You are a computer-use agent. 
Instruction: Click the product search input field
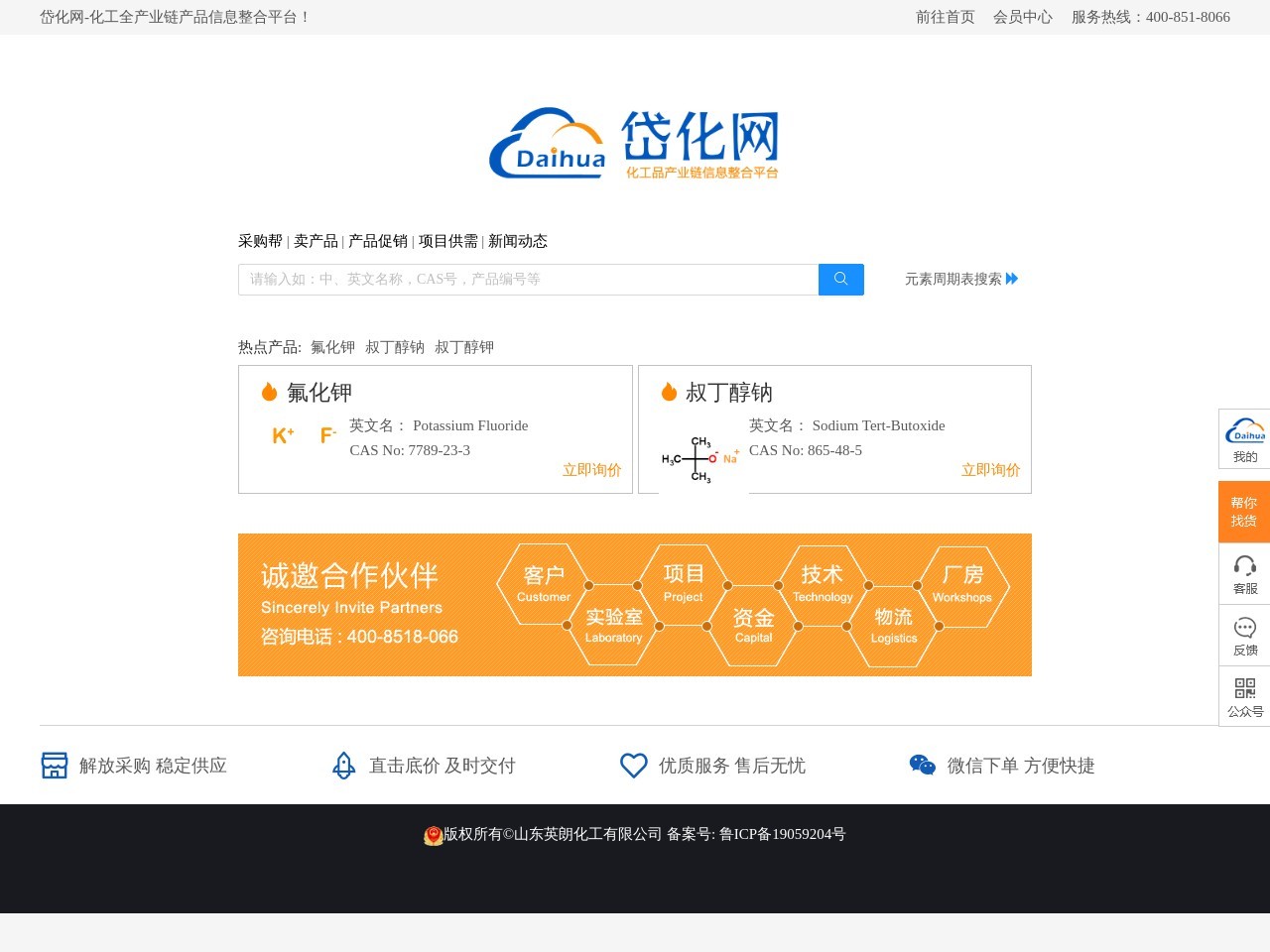click(x=526, y=279)
